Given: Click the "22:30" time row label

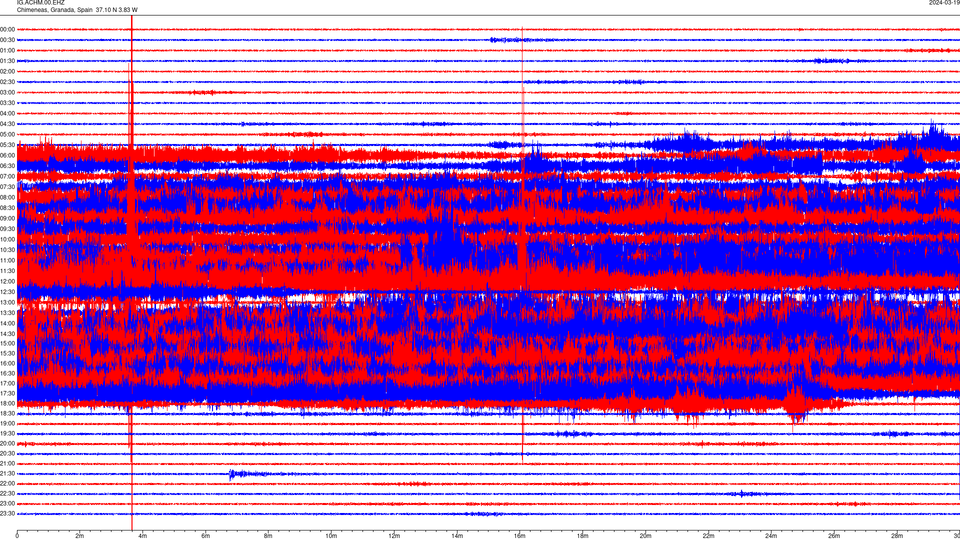Looking at the screenshot, I should 7,493.
